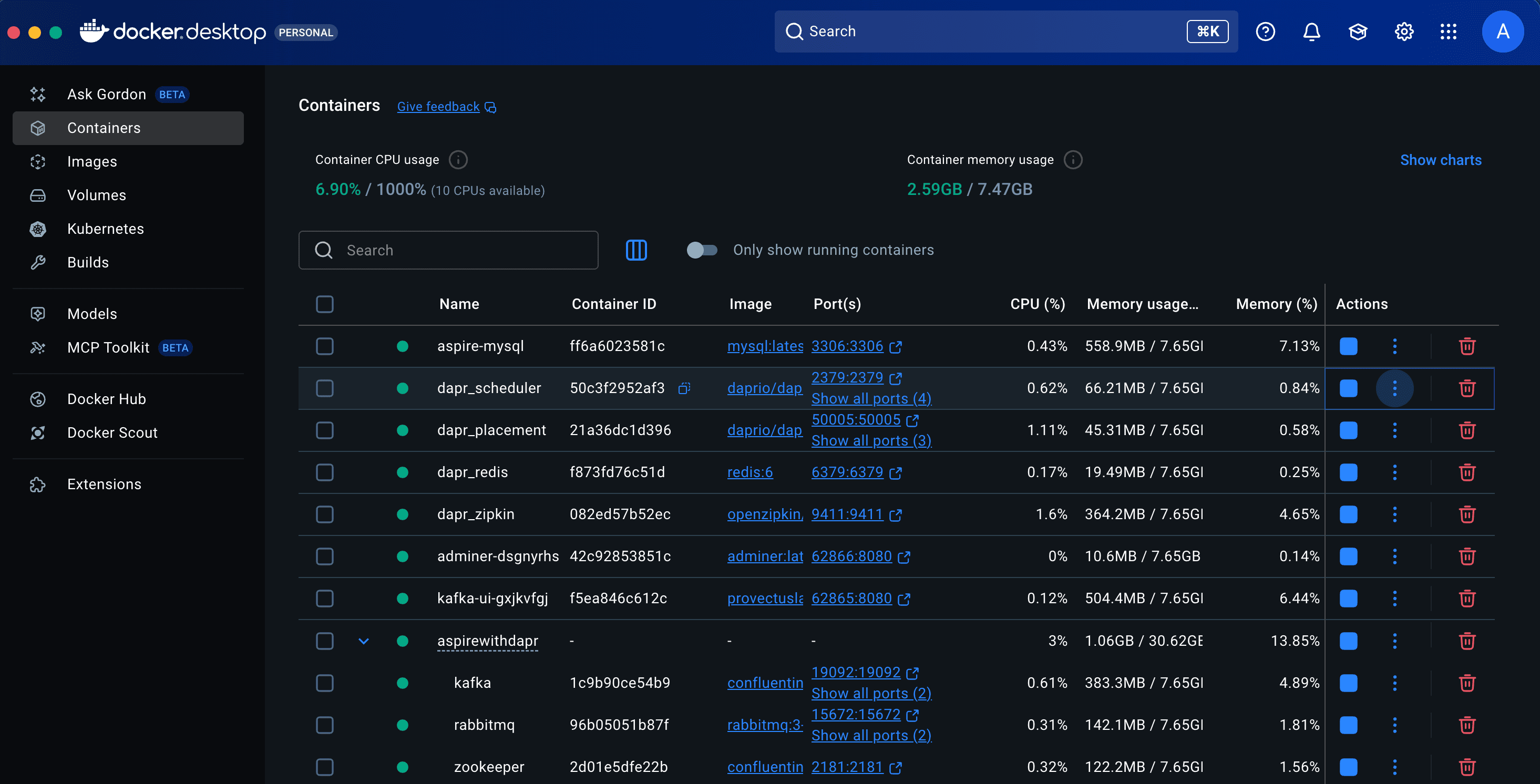The width and height of the screenshot is (1540, 784).
Task: Select the dapr_placement row checkbox
Action: pos(325,430)
